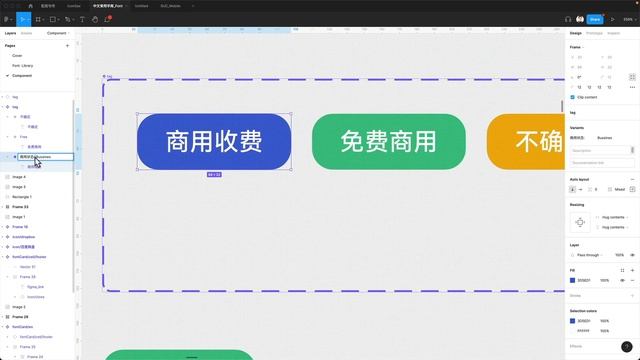Click the layer opacity 100% field
Screen dimensions: 640x360
[619, 255]
